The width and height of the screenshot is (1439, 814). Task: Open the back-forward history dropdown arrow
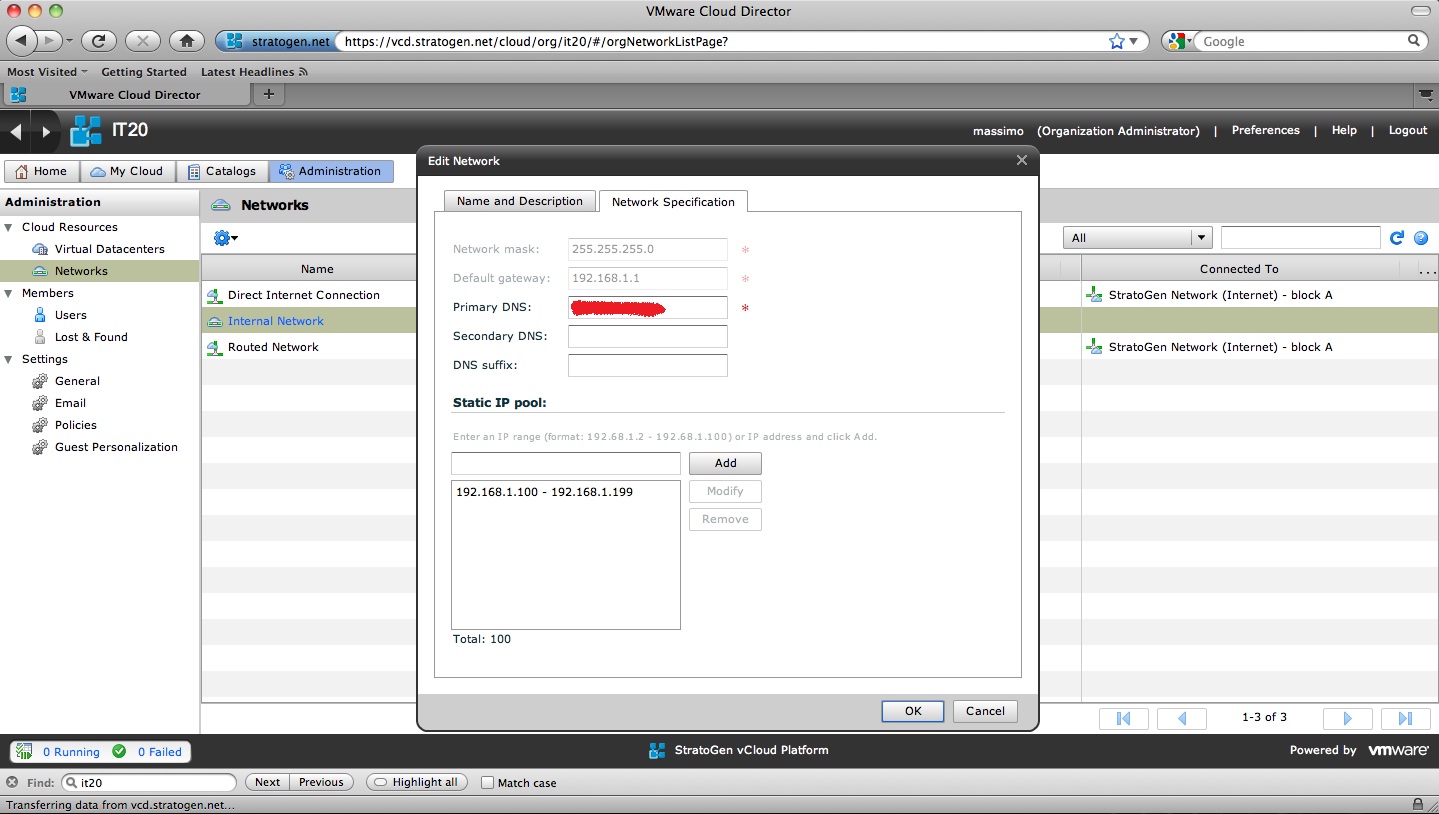(69, 41)
